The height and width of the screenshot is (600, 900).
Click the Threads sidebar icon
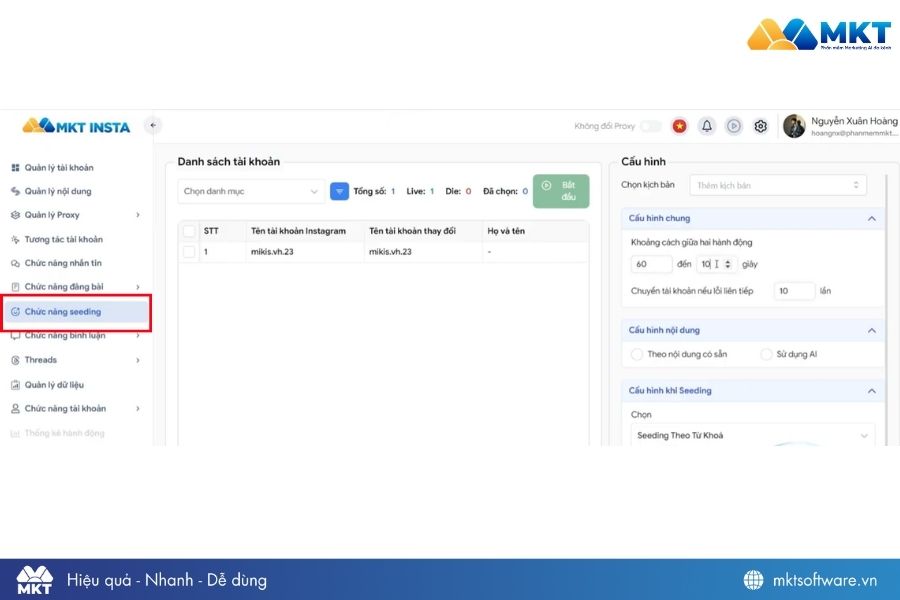click(x=15, y=360)
